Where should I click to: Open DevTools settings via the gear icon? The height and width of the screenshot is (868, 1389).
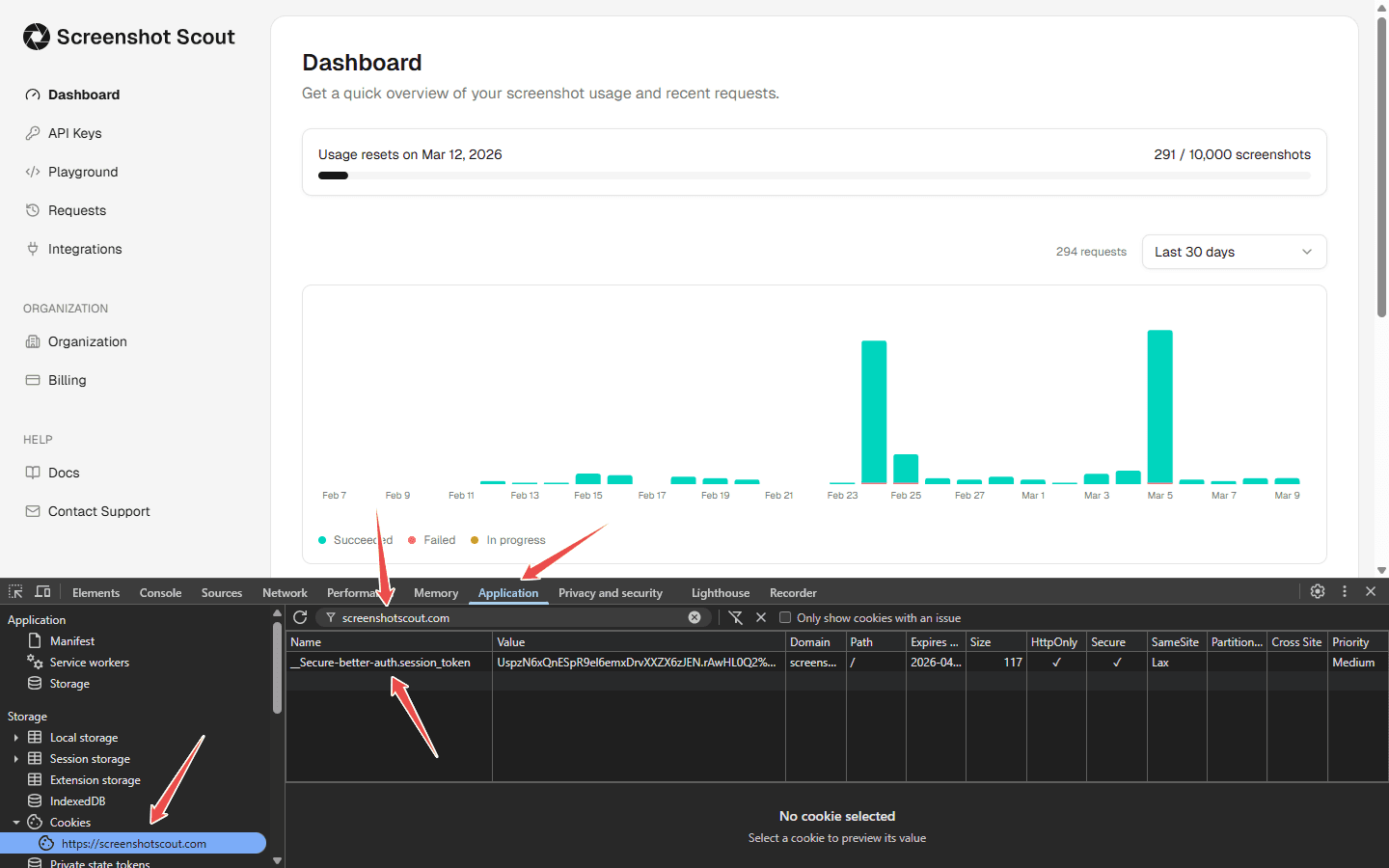coord(1318,591)
